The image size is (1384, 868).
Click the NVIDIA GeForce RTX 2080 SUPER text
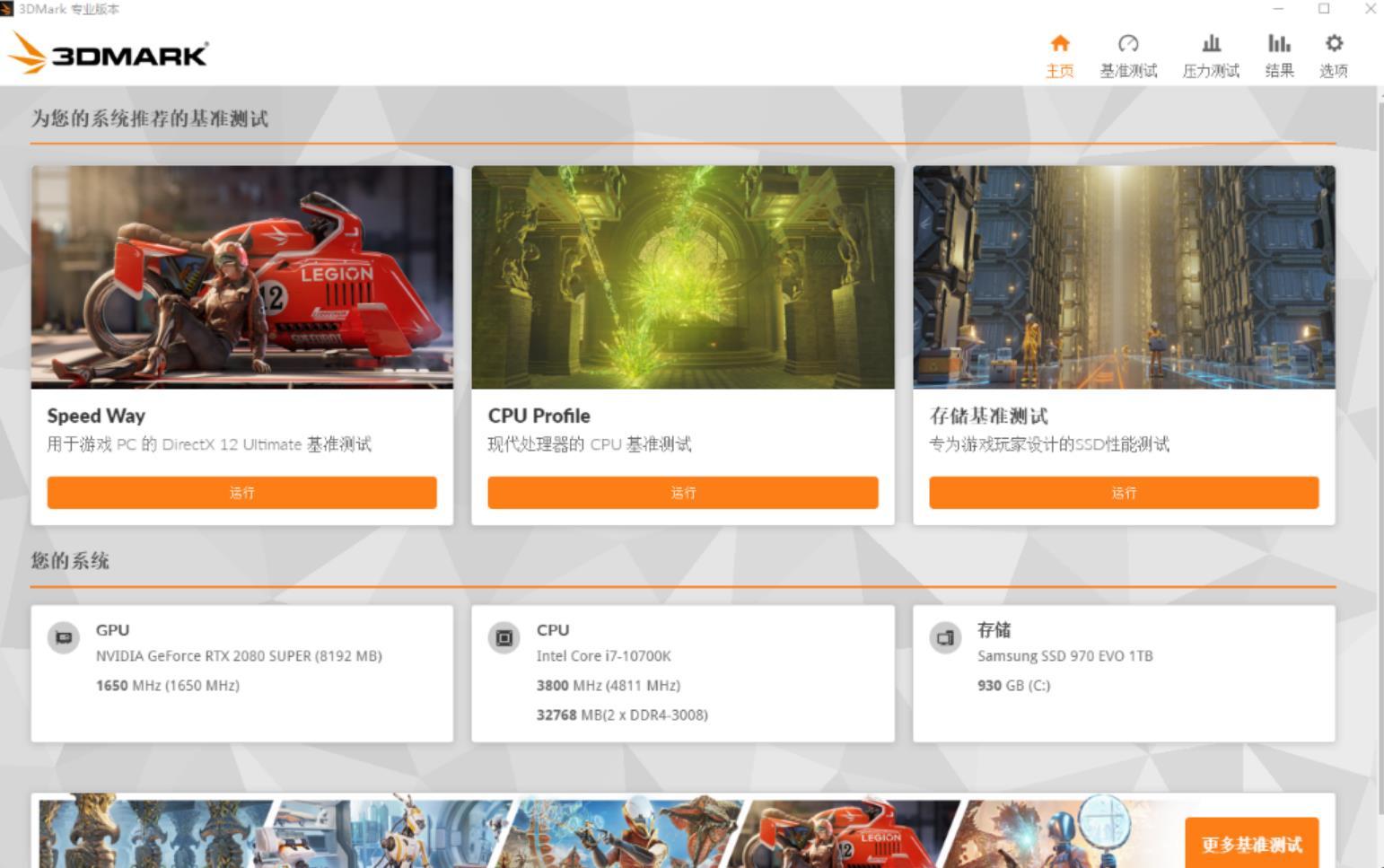click(x=239, y=656)
